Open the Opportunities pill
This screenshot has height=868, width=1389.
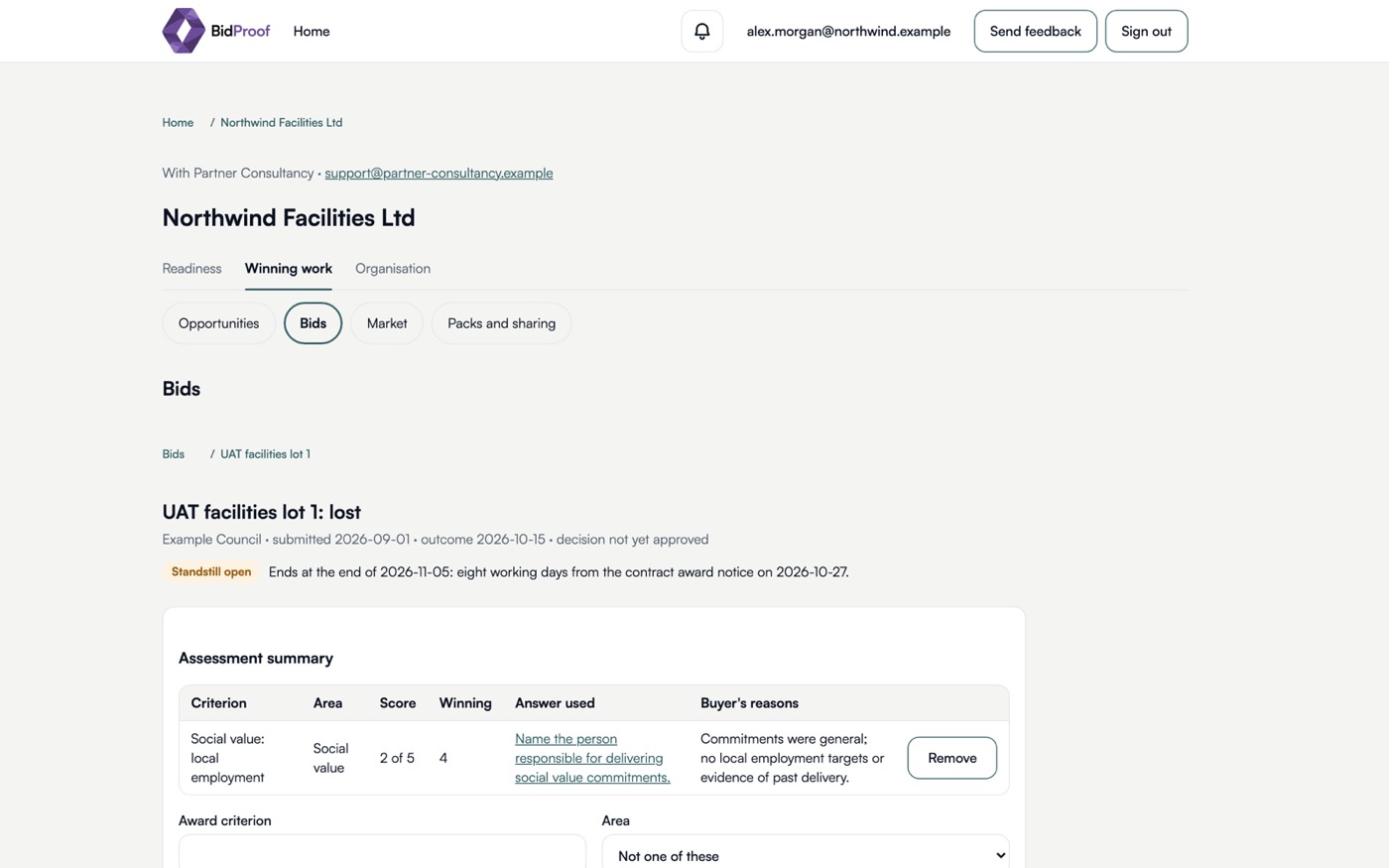click(x=218, y=323)
